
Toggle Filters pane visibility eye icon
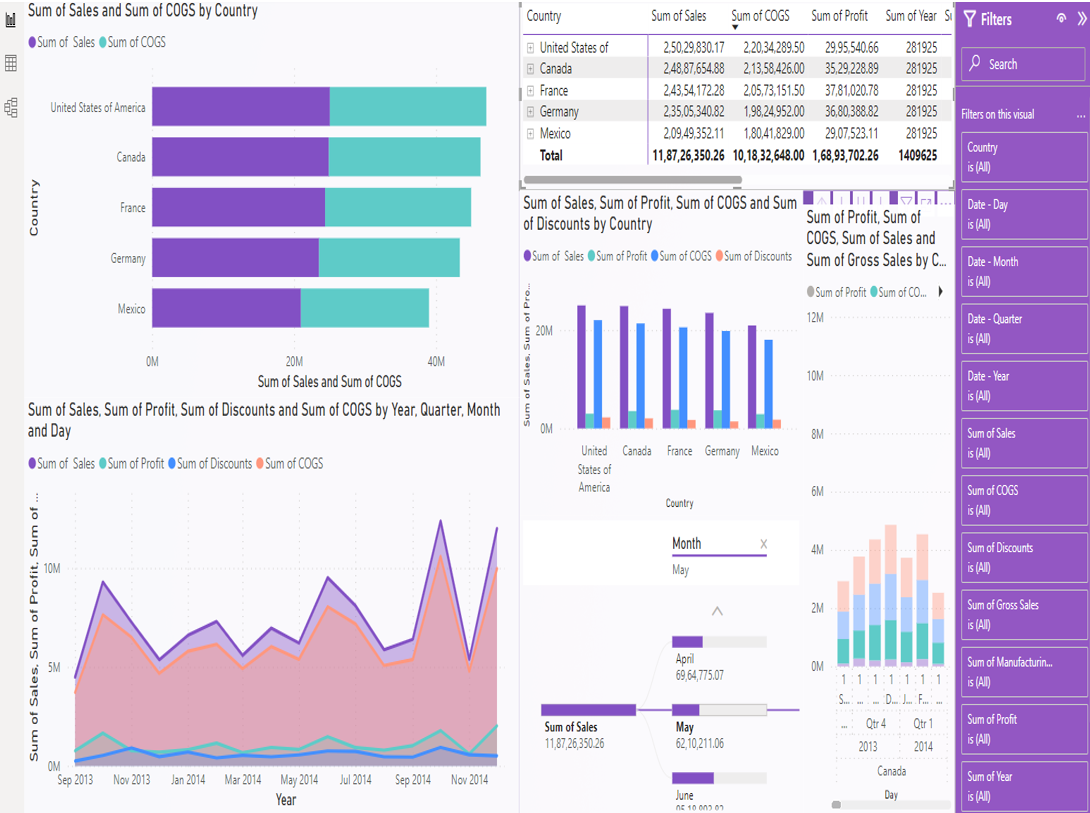[x=1061, y=19]
